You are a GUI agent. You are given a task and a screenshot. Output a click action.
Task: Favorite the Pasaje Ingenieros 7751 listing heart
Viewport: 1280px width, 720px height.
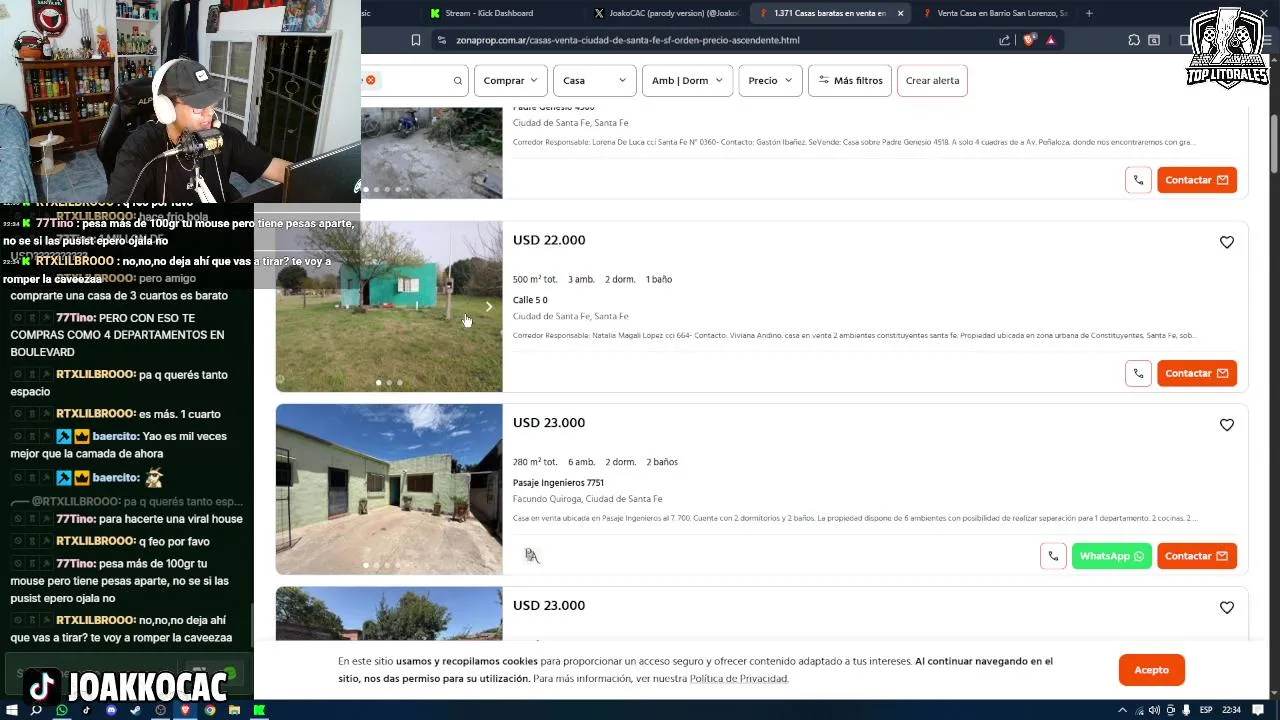pyautogui.click(x=1227, y=425)
